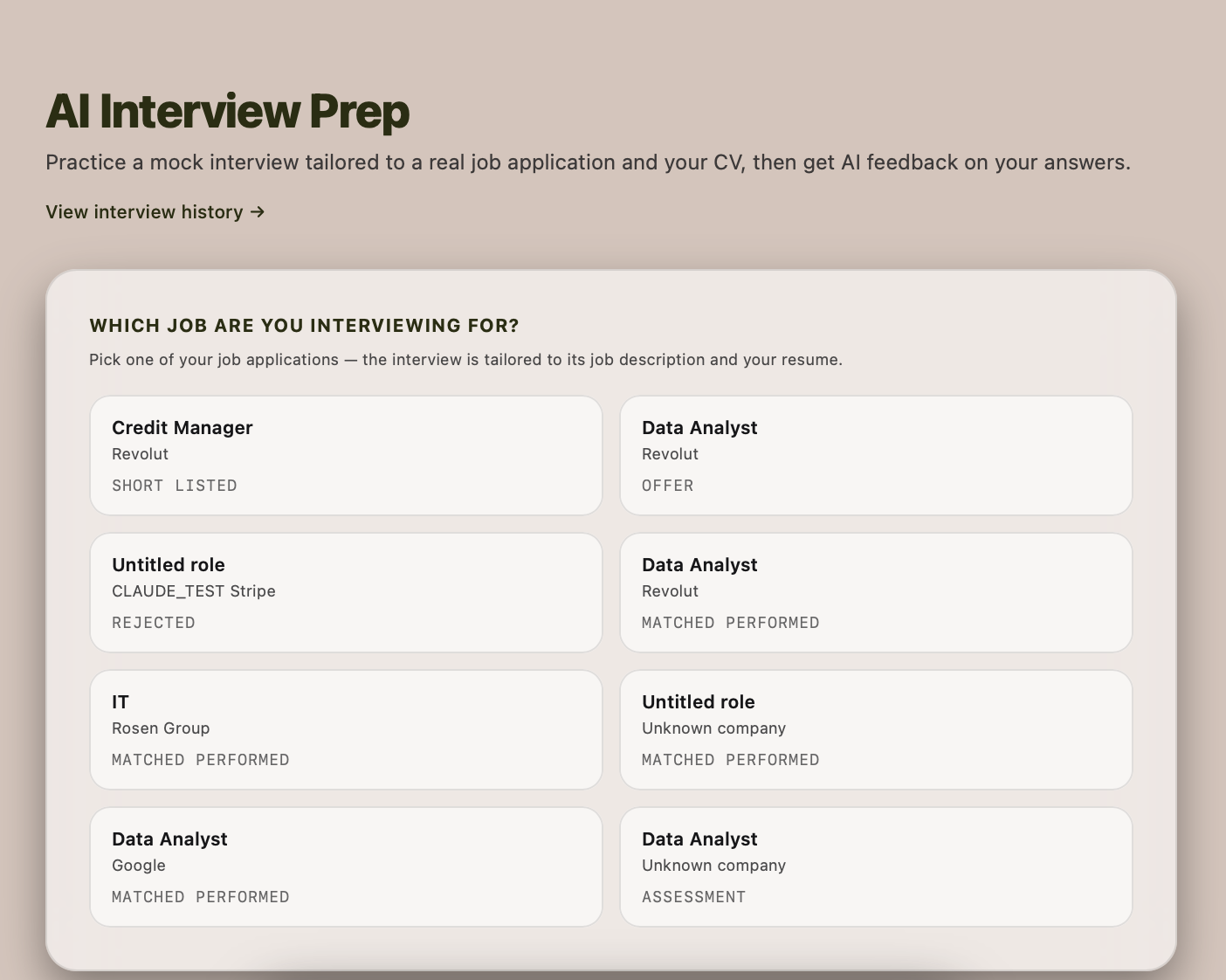
Task: Select the Data Analyst card with Assessment status
Action: 876,867
